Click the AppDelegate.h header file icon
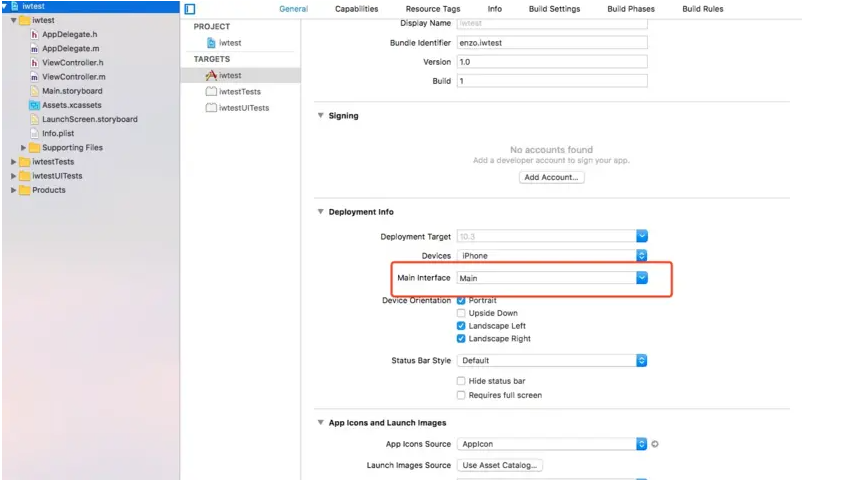The image size is (852, 482). point(34,34)
